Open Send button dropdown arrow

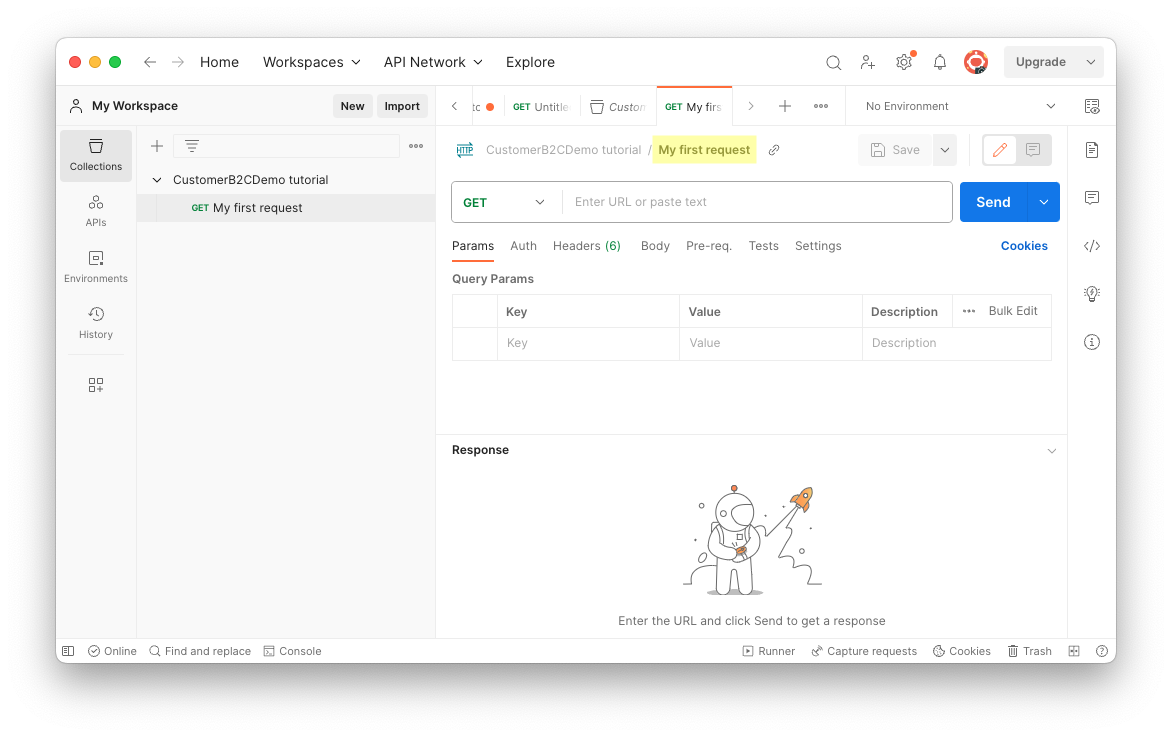pyautogui.click(x=1044, y=203)
